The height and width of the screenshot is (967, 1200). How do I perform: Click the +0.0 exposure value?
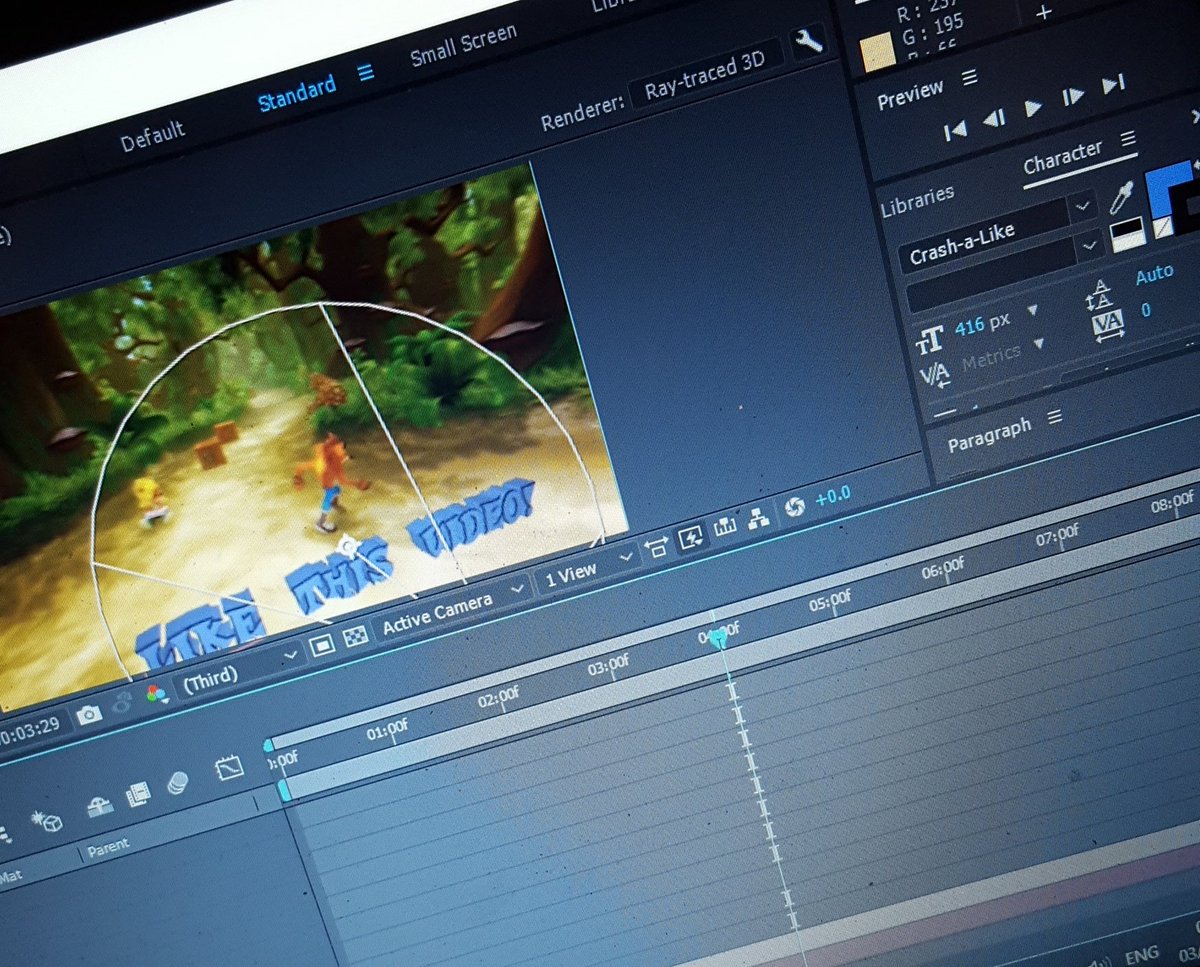pos(833,495)
